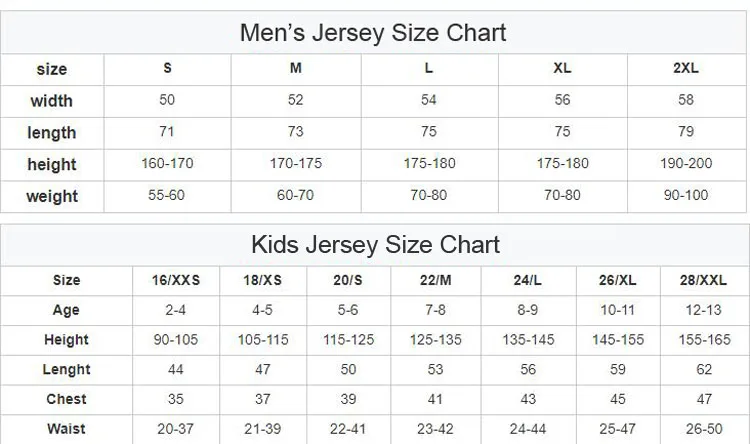Click the kids 22/M column header
This screenshot has height=444, width=750.
436,281
